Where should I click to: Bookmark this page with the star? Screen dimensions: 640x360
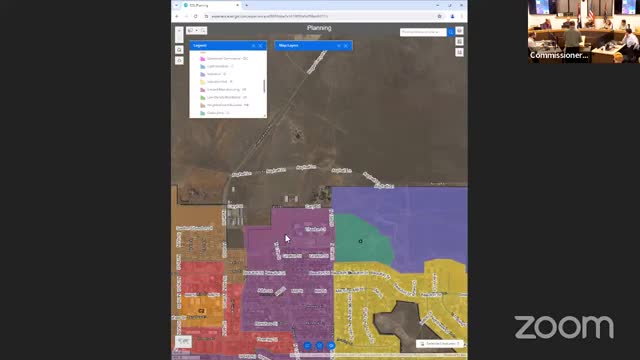tap(440, 16)
